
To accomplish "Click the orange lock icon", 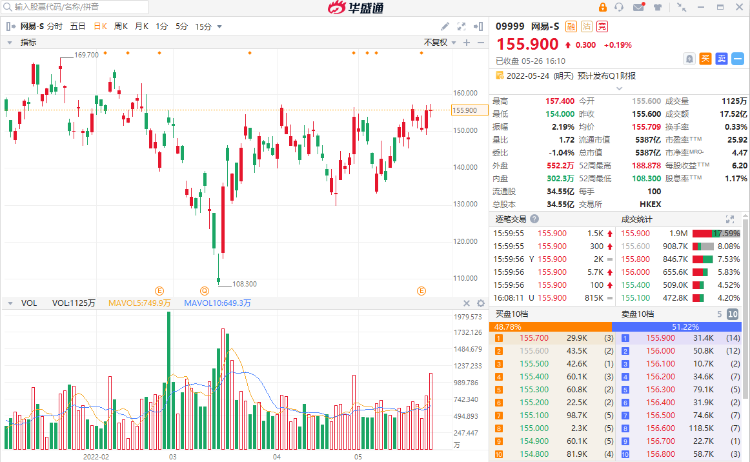I will tap(603, 7).
